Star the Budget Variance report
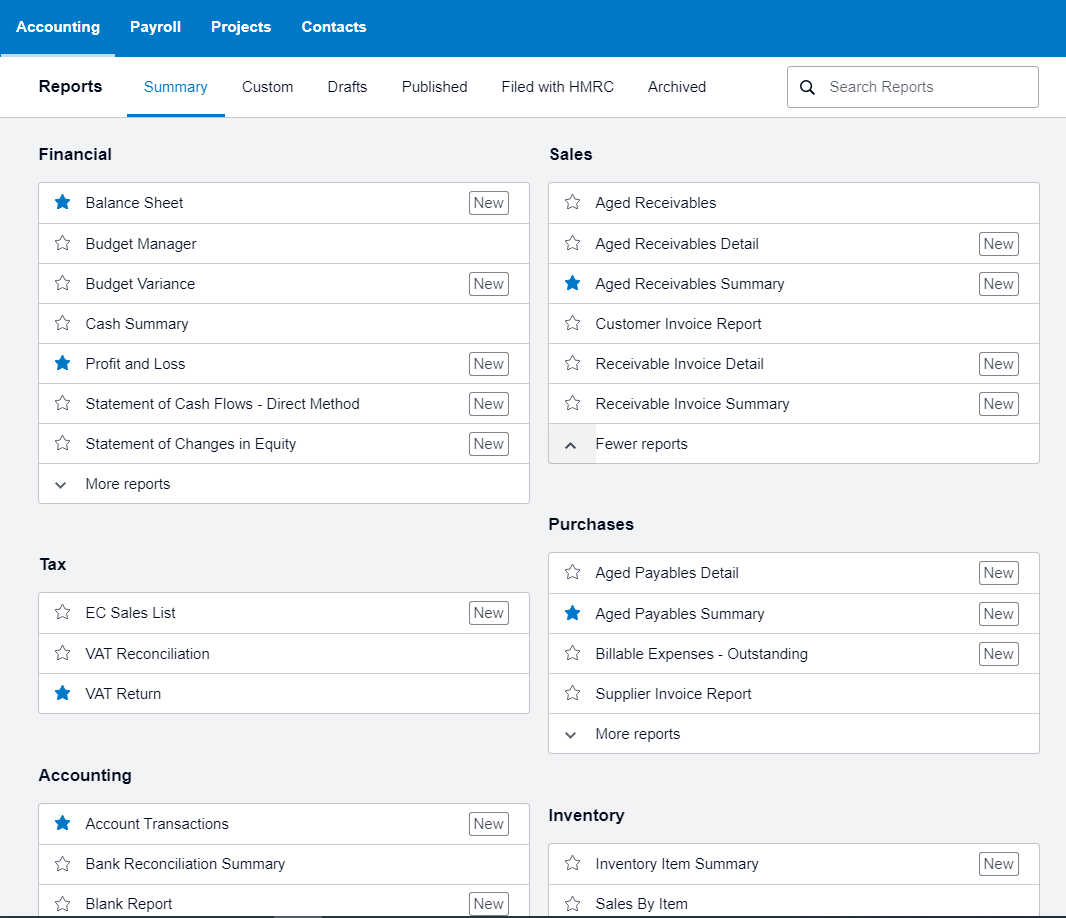This screenshot has width=1066, height=918. pos(63,284)
